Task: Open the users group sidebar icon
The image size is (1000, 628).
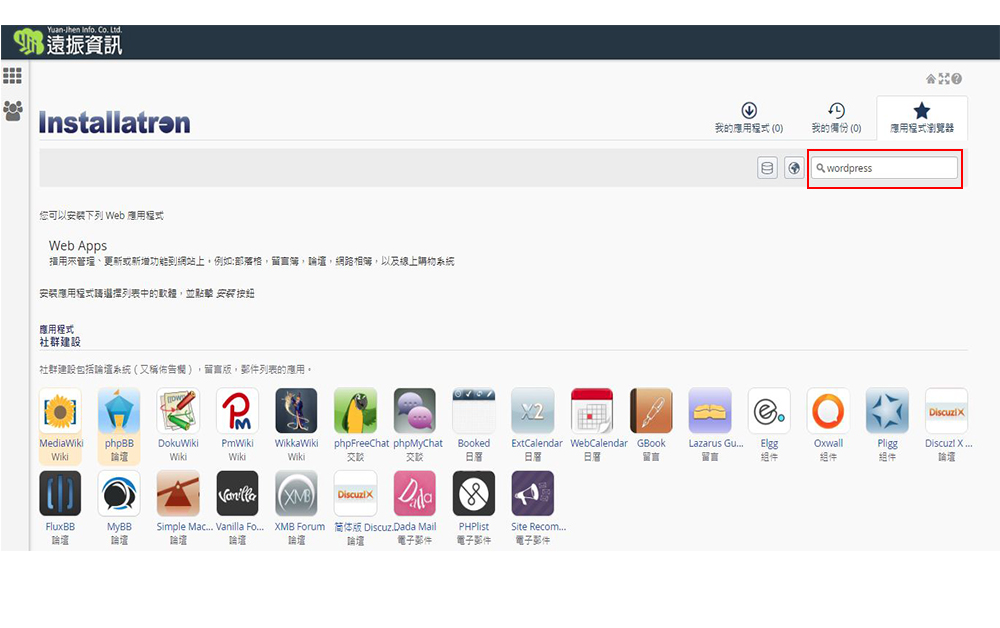Action: tap(13, 111)
